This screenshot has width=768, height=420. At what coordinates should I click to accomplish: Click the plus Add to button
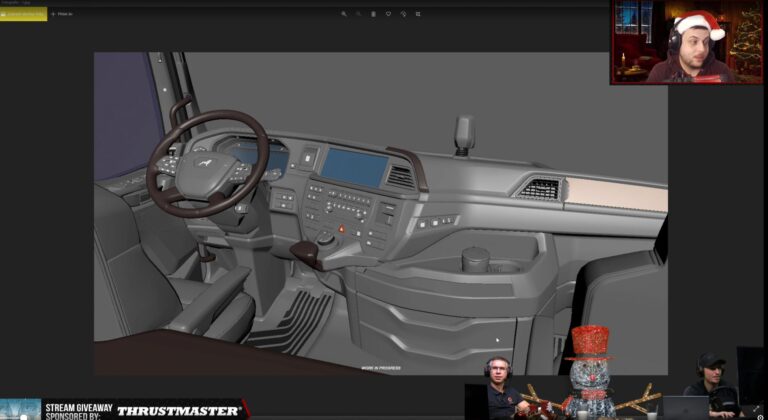[62, 14]
